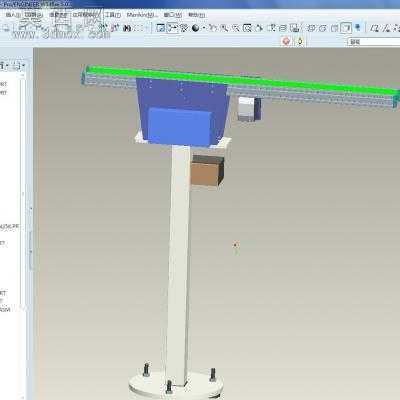Open the 窗口 (Window) menu

pos(173,15)
